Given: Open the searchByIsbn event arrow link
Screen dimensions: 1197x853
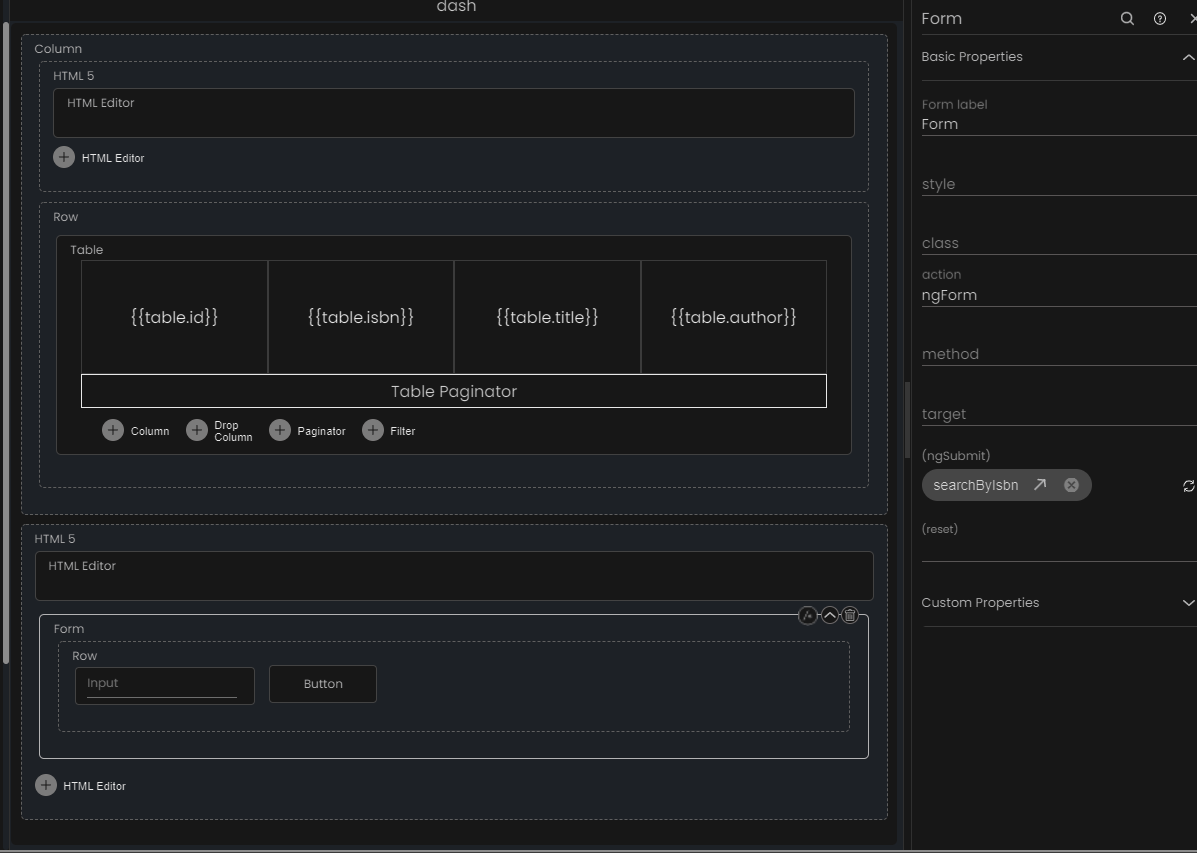Looking at the screenshot, I should coord(1040,485).
